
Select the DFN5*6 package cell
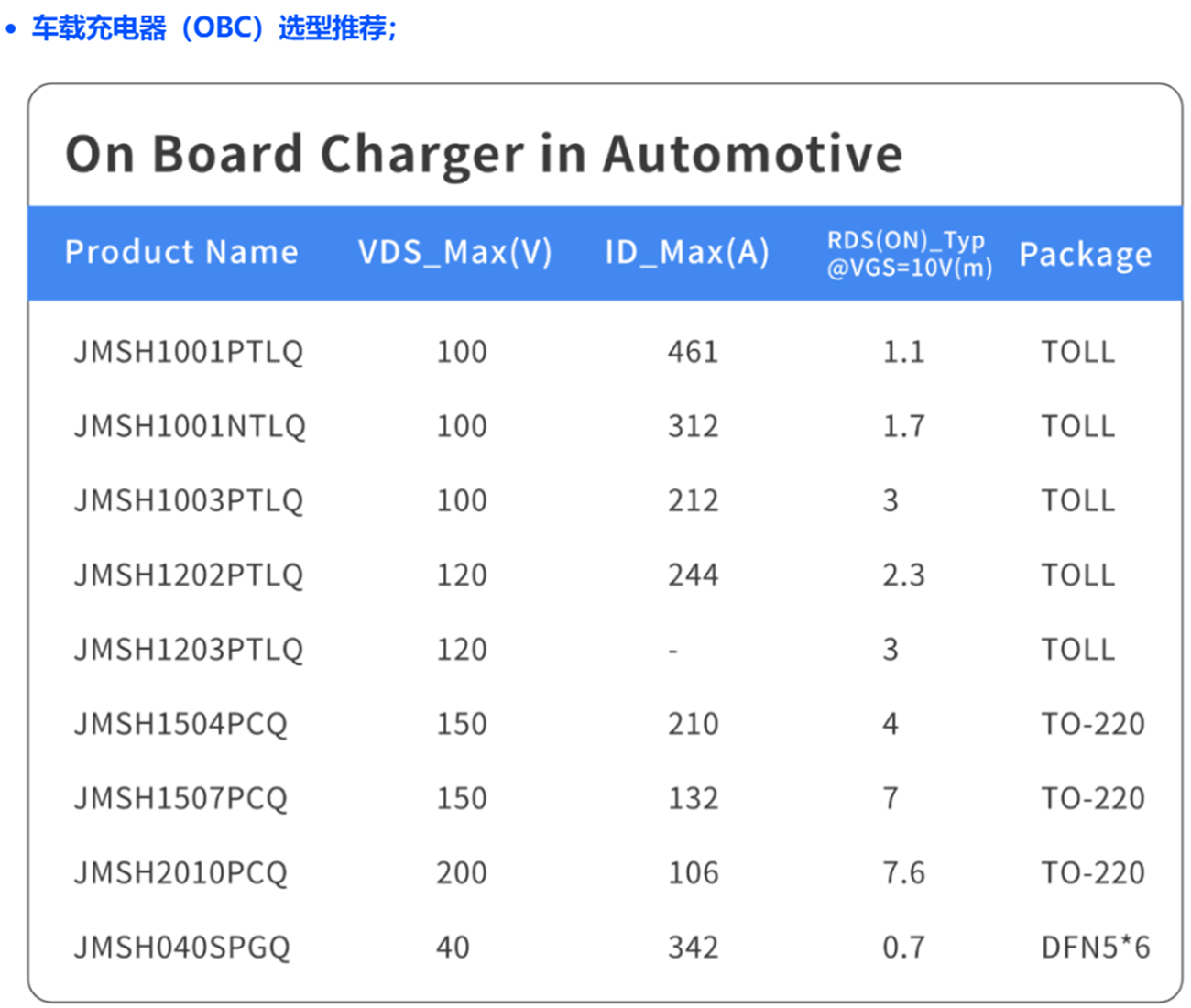tap(1095, 947)
